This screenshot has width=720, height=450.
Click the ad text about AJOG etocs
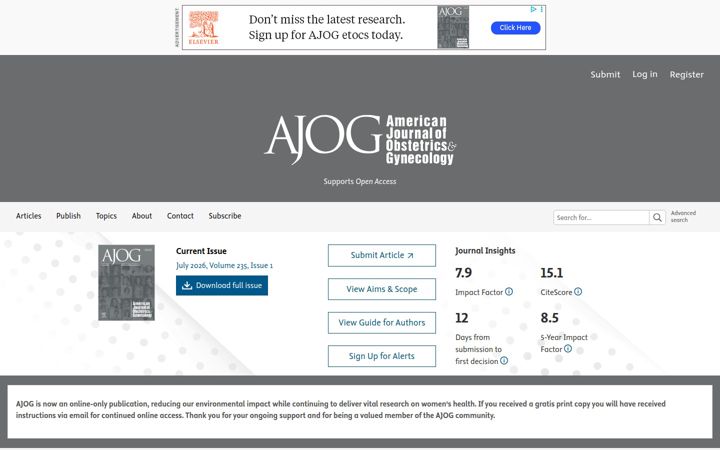click(x=326, y=27)
